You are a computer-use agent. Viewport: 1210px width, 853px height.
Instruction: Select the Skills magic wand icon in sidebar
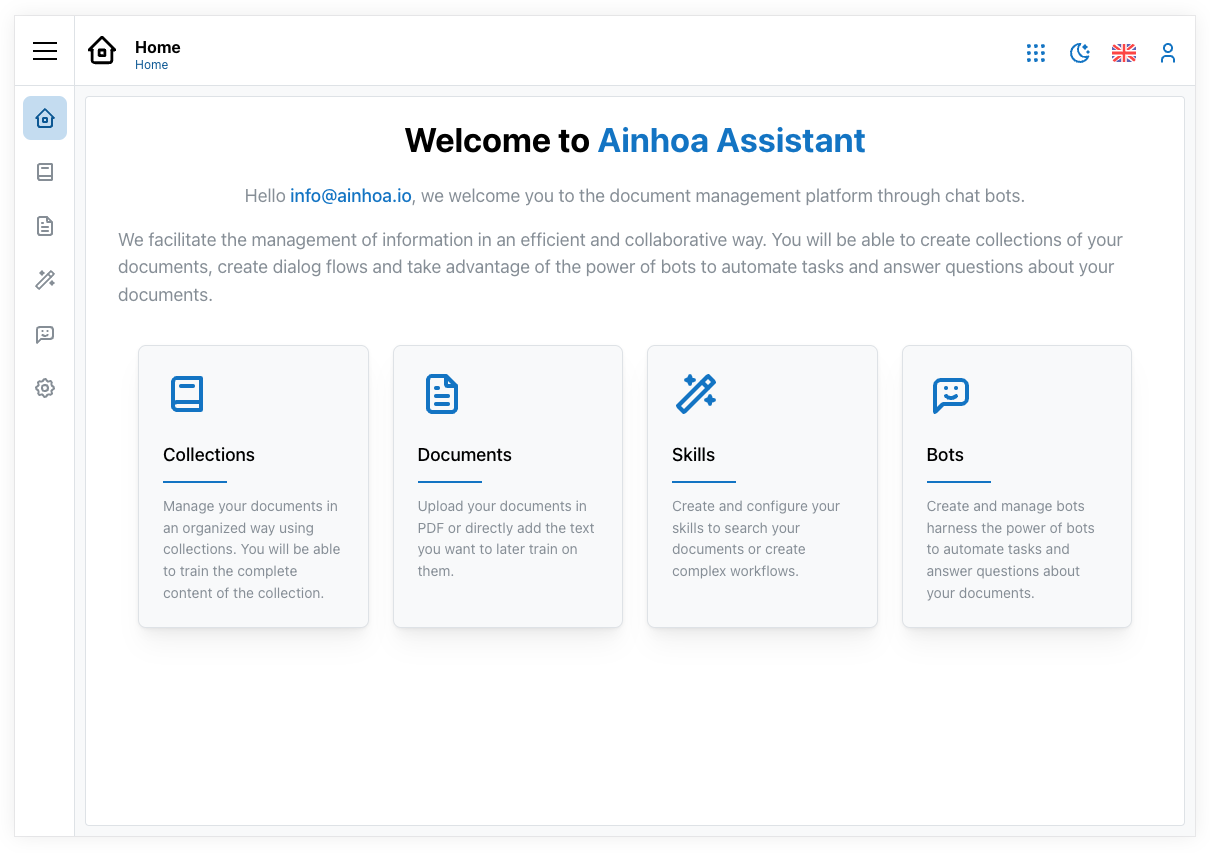(44, 280)
